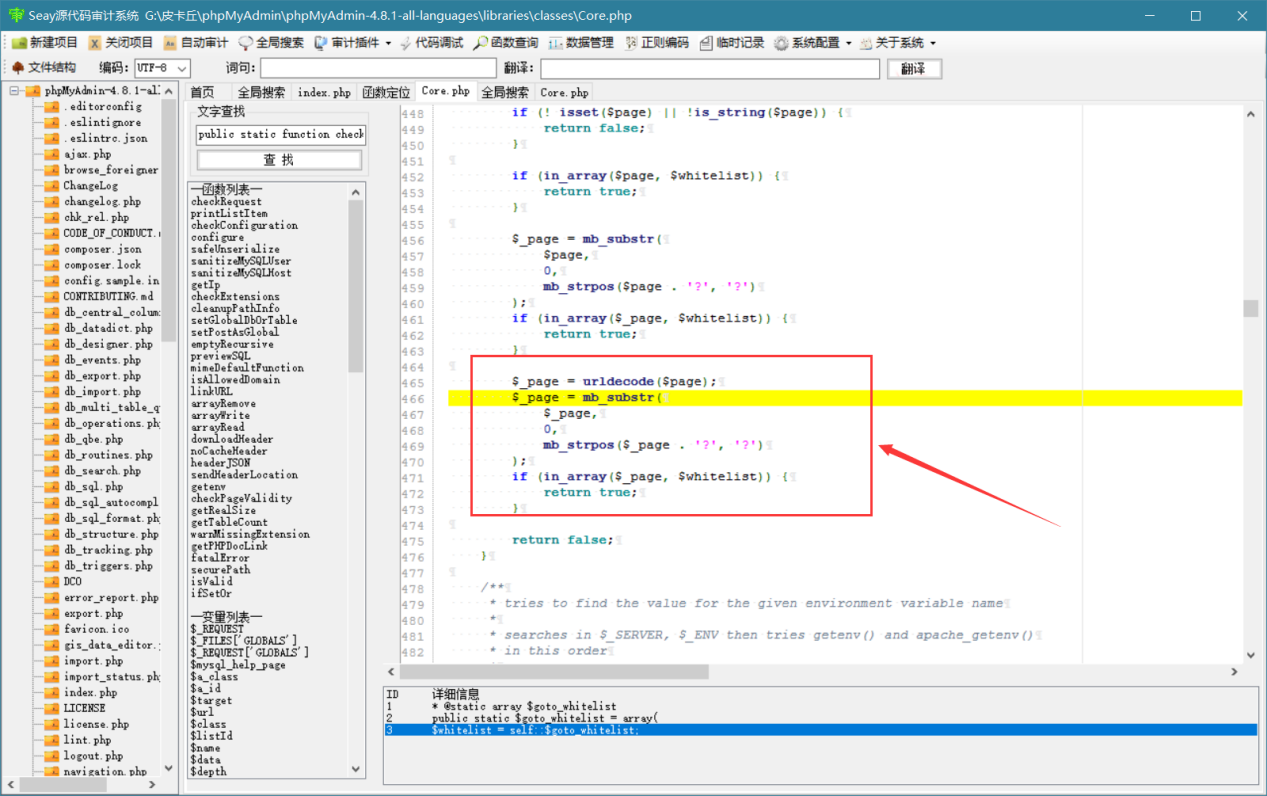
Task: Switch to the first 全局搜索 tab
Action: point(262,92)
